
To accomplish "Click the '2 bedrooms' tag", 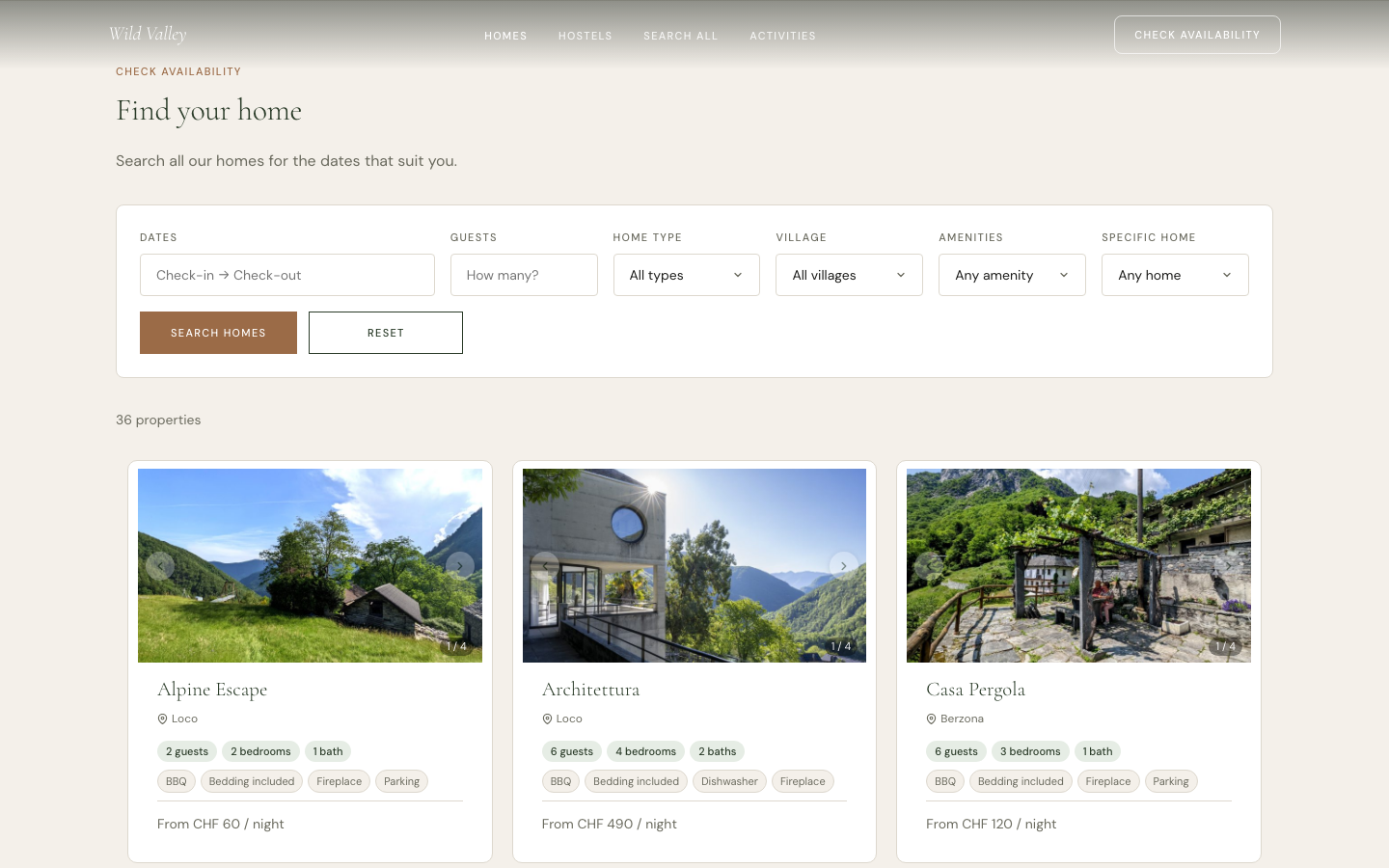I will [260, 751].
